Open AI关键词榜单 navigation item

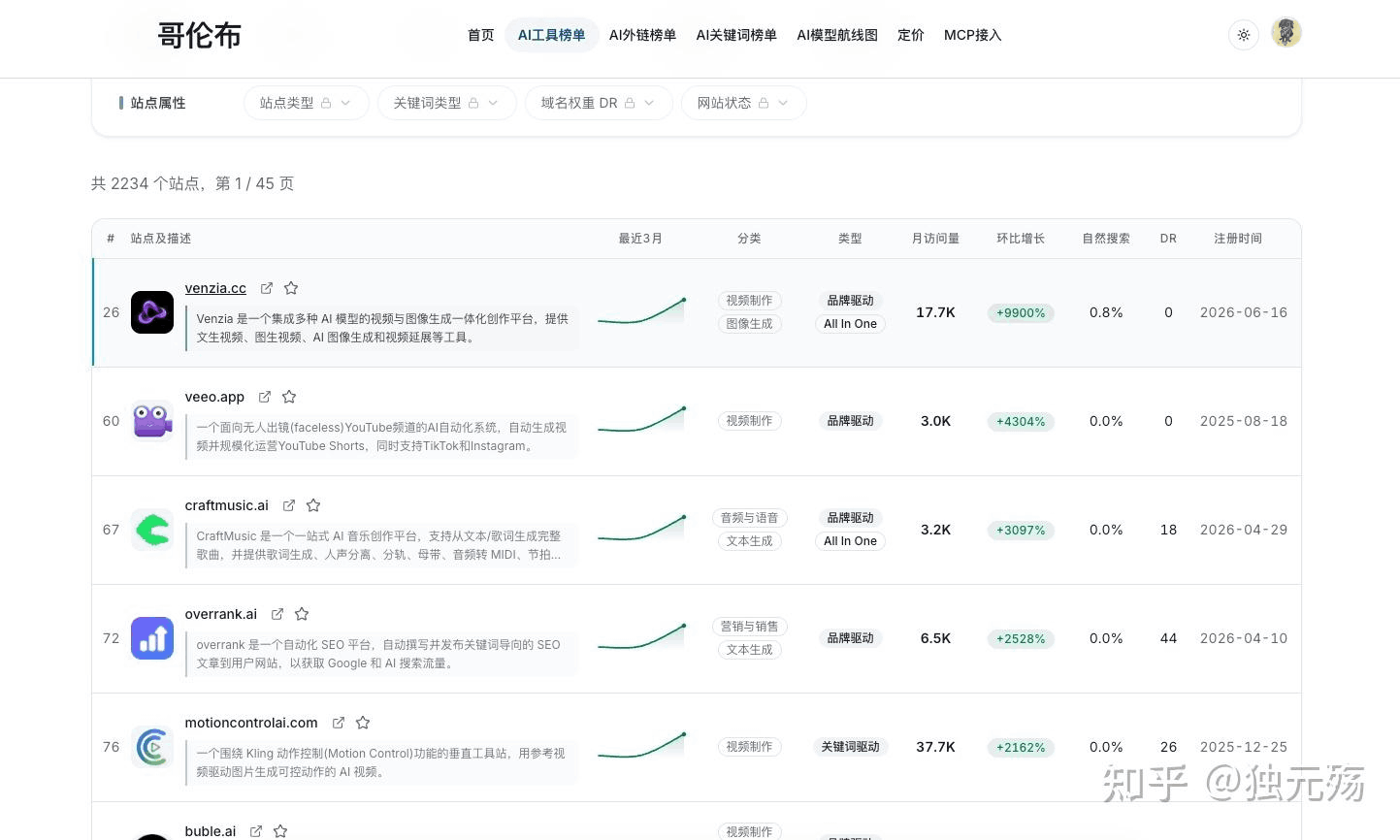click(x=736, y=35)
